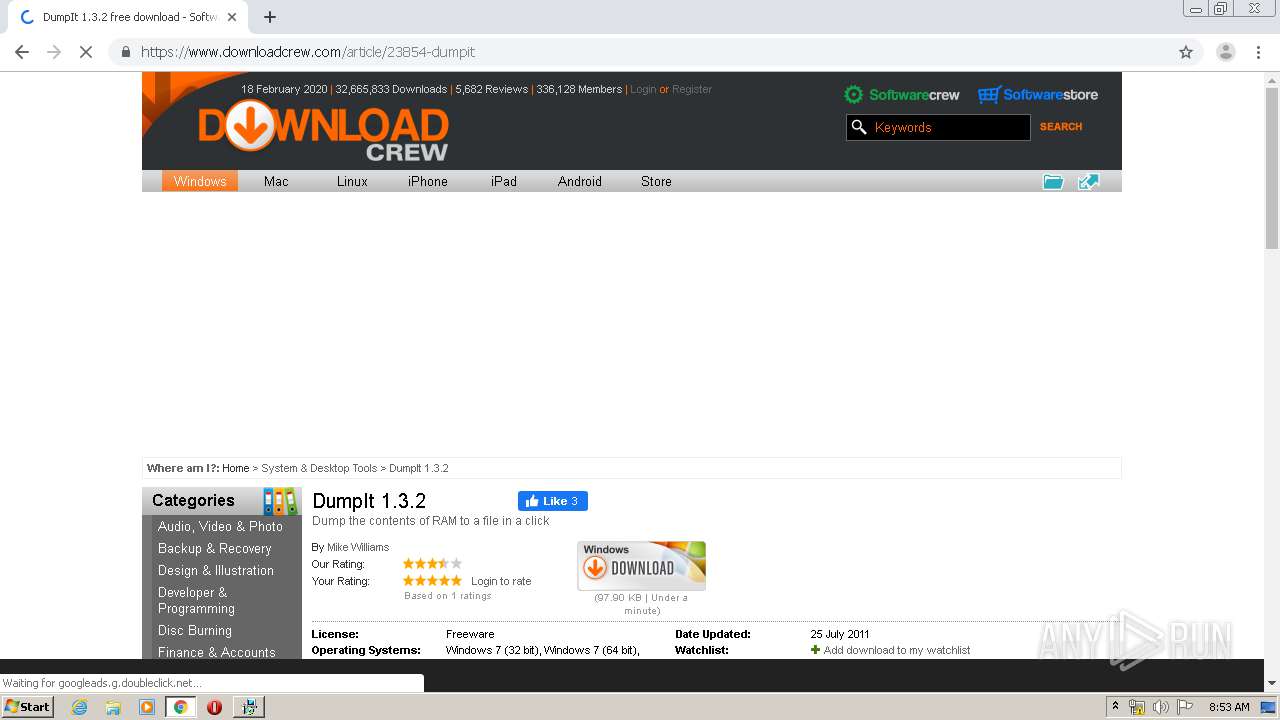Open a new browser tab
Screen dimensions: 1280x720
coord(270,17)
